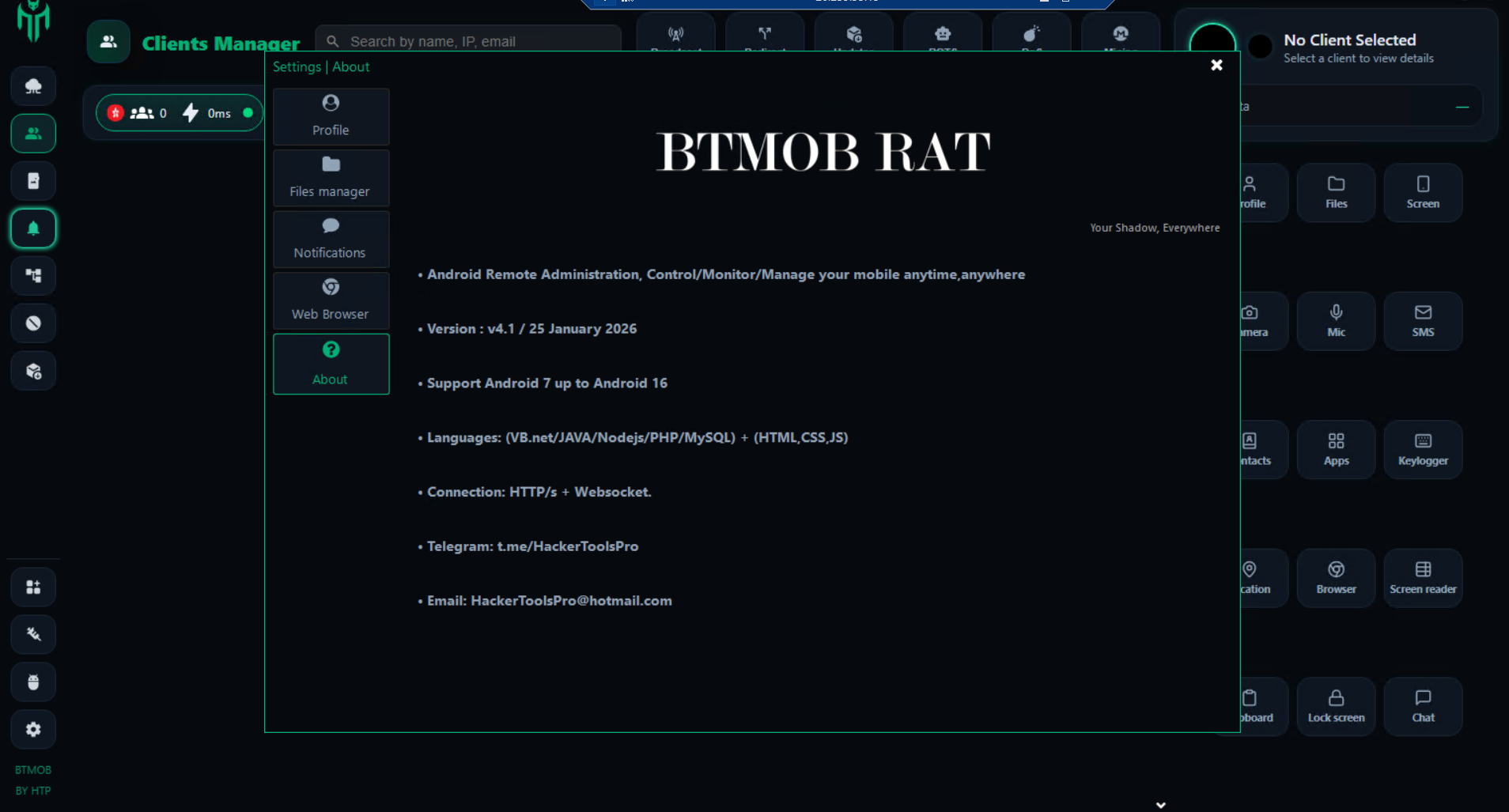Click the blocked circle icon in left sidebar

[x=33, y=323]
